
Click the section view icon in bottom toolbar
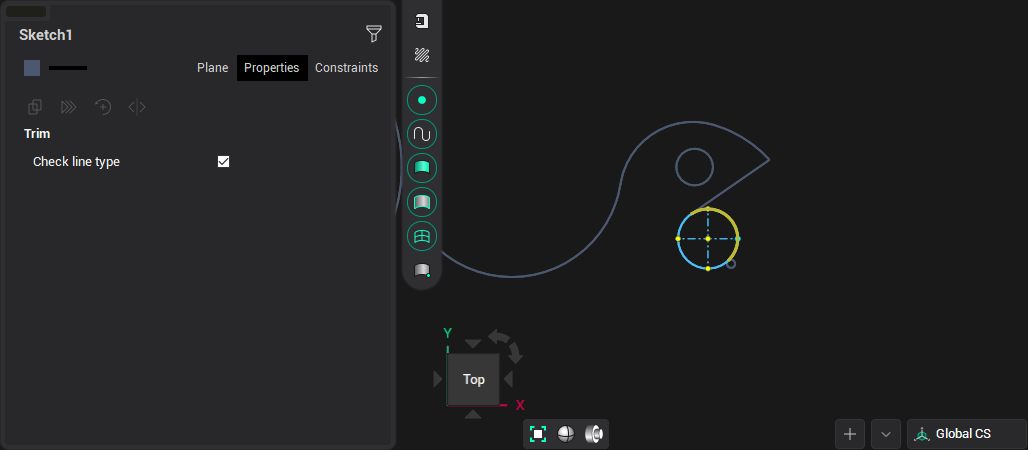coord(594,434)
